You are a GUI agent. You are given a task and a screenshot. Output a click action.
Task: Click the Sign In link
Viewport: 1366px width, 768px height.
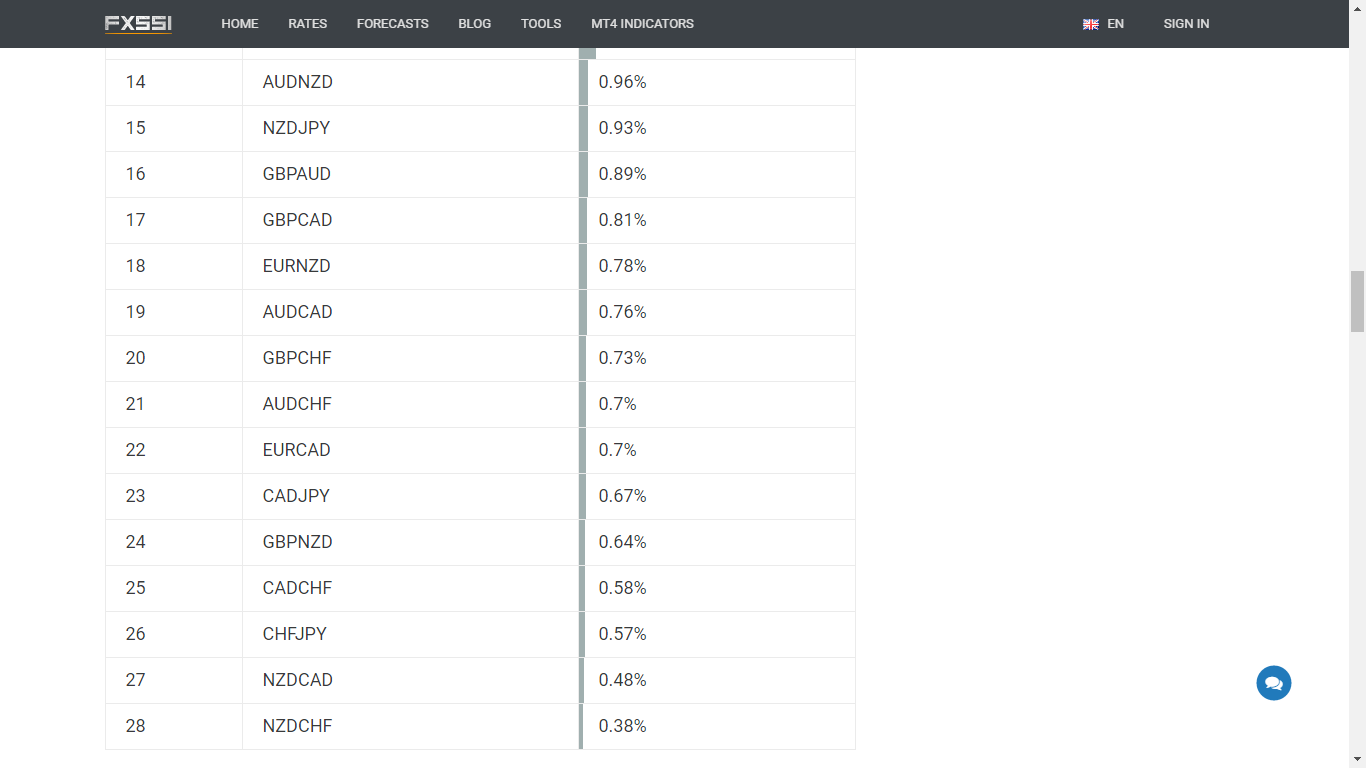click(1186, 24)
